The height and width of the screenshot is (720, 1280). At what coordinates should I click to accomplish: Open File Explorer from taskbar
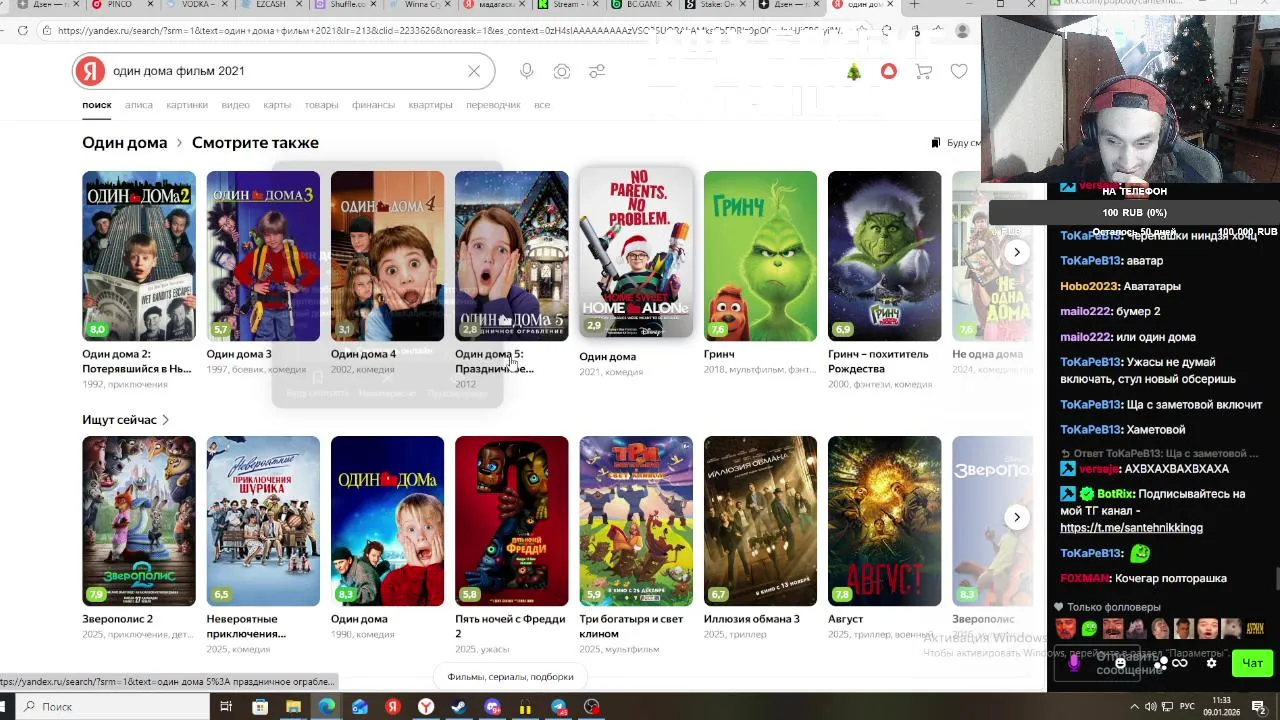click(x=293, y=707)
